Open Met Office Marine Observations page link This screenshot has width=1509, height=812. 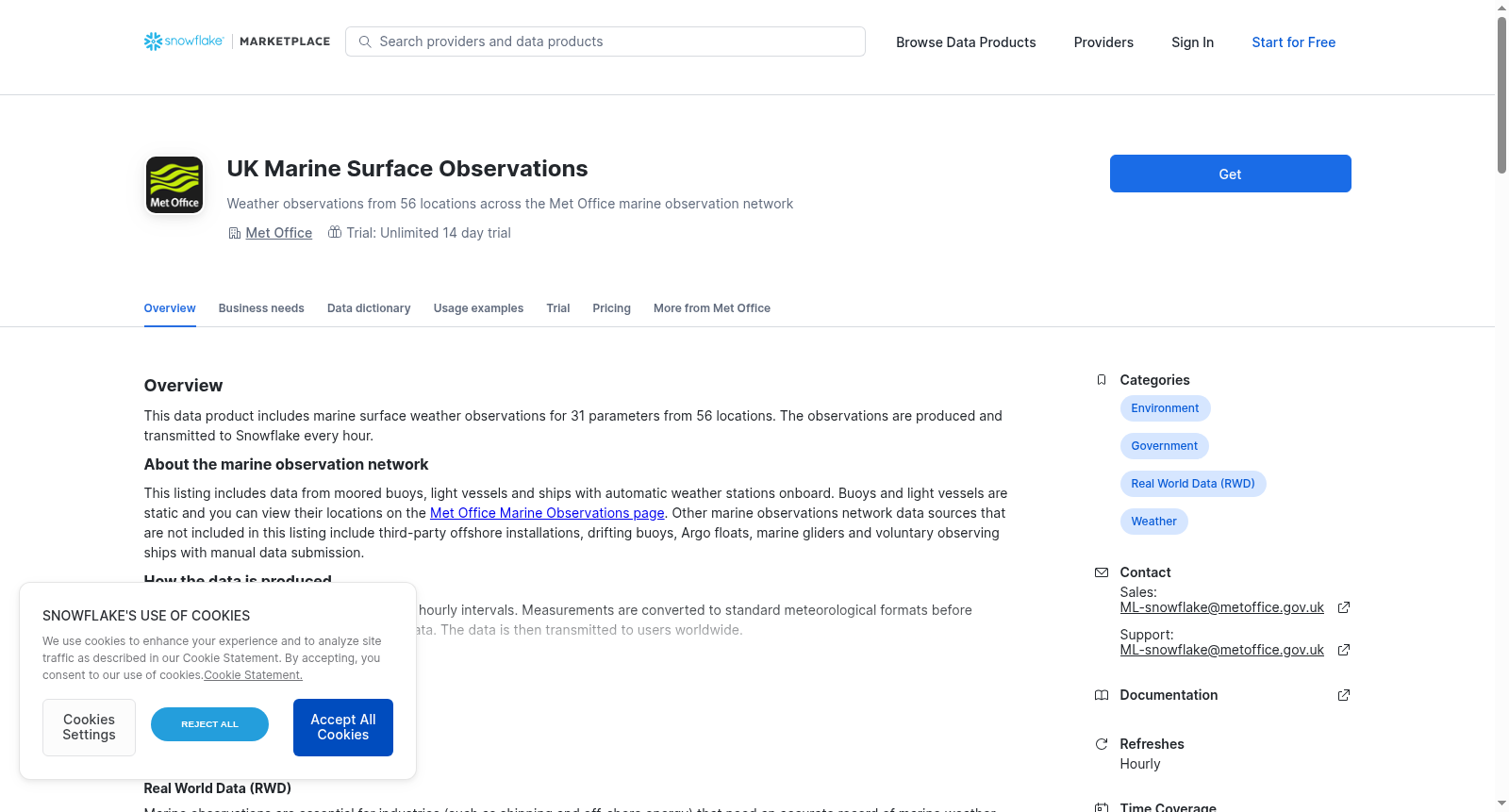(547, 513)
